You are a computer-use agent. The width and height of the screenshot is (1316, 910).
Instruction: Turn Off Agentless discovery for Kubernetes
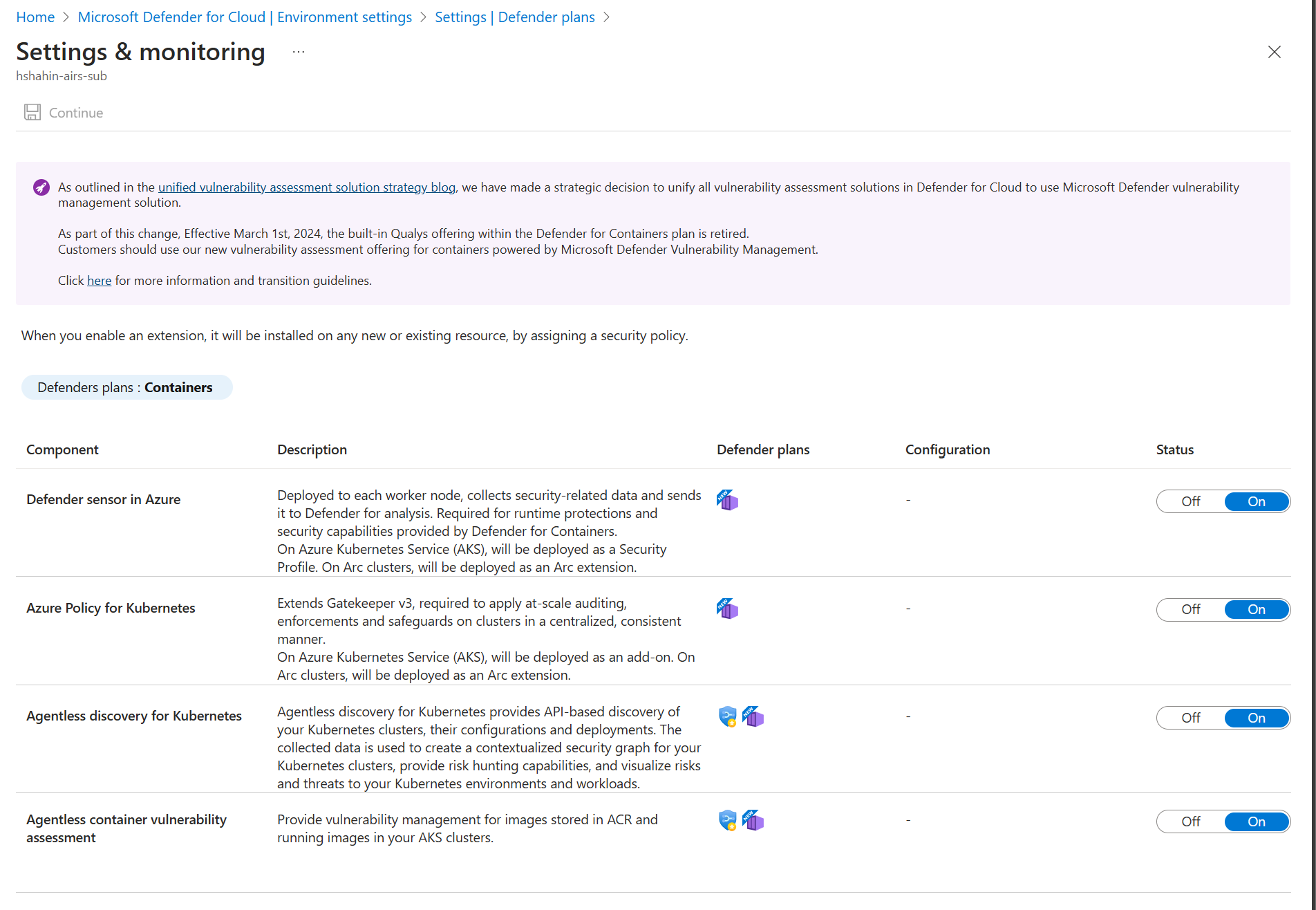[x=1190, y=718]
